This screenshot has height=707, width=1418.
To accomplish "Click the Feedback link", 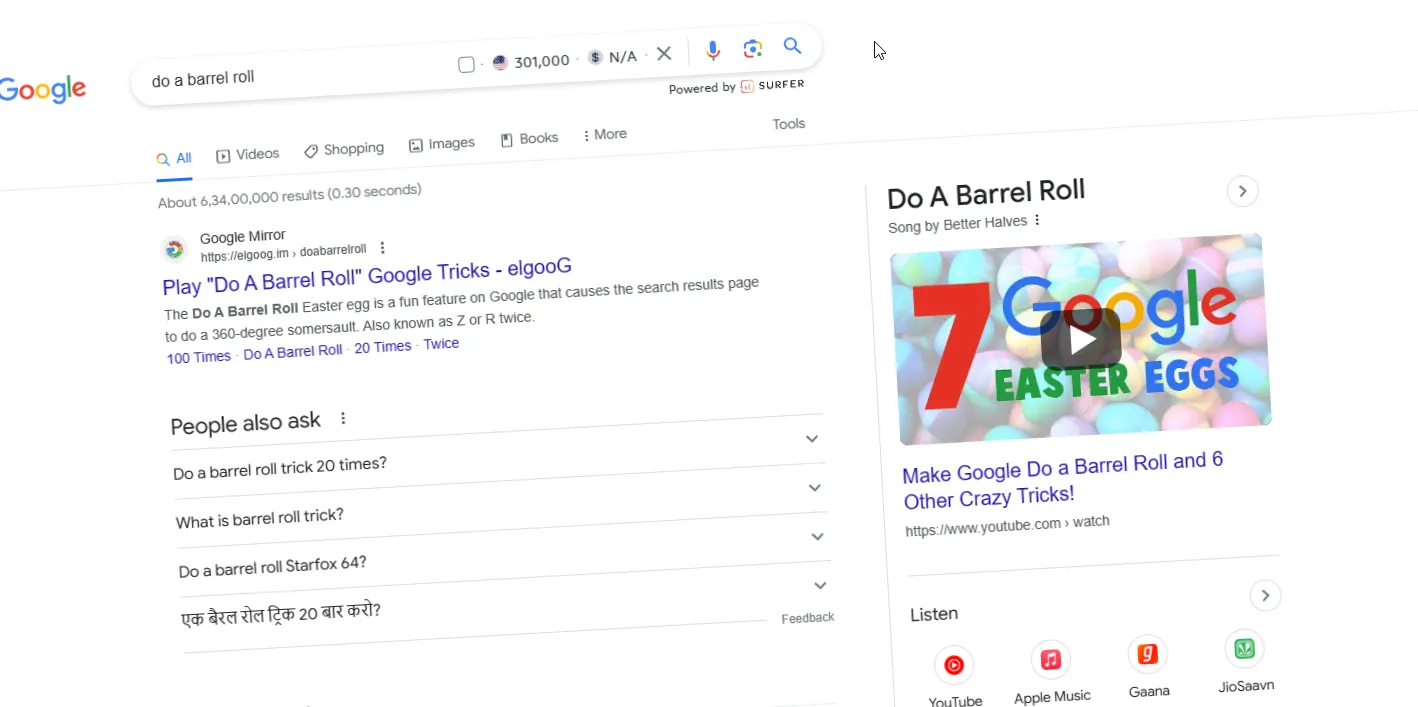I will [x=808, y=618].
